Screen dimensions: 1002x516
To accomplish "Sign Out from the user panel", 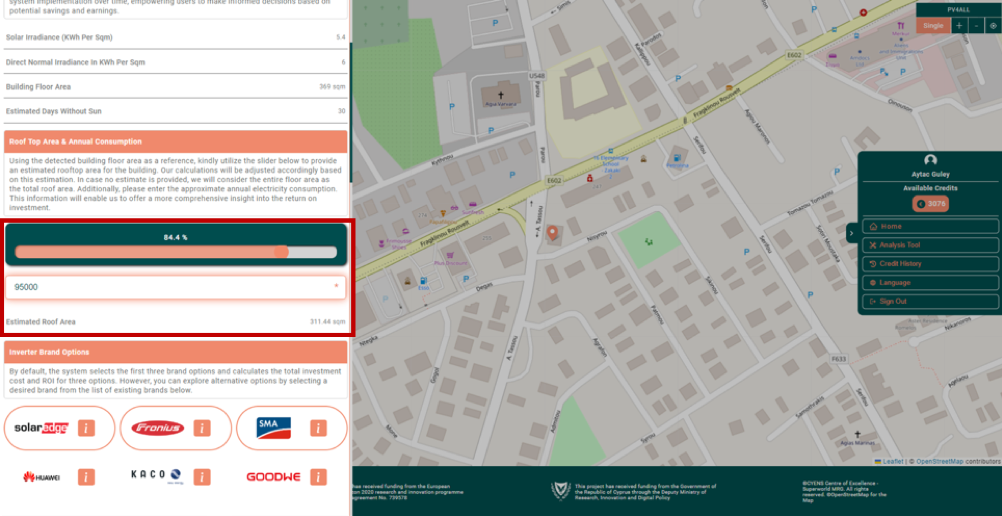I will tap(930, 301).
